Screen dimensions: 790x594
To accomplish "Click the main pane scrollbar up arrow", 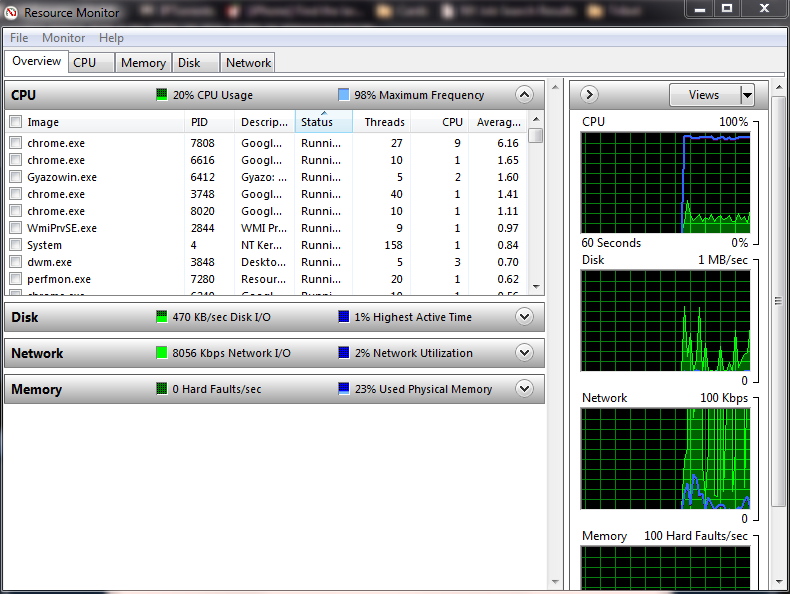I will click(555, 88).
